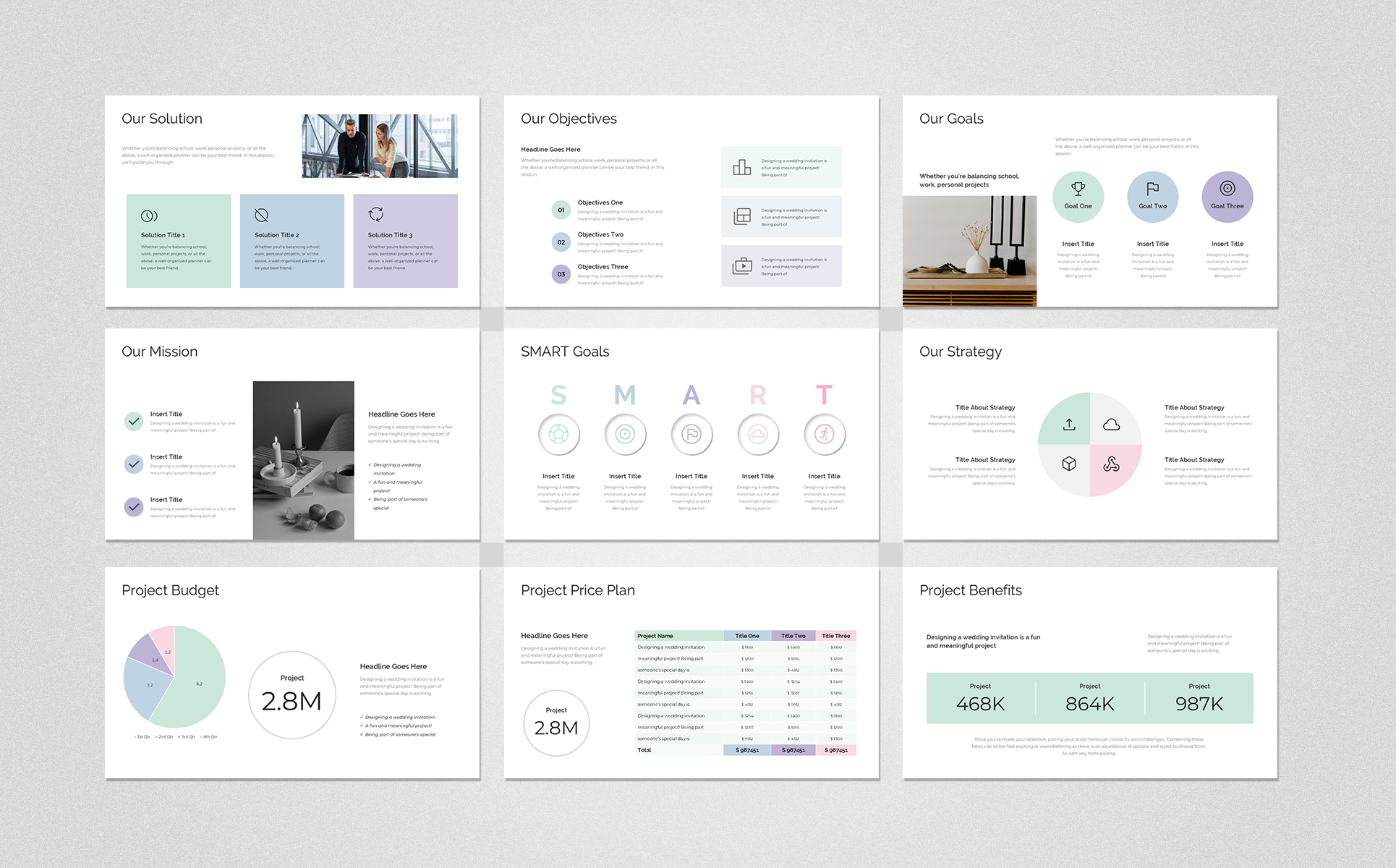Click the target icon in Goal Three
This screenshot has height=868, width=1396.
1227,189
